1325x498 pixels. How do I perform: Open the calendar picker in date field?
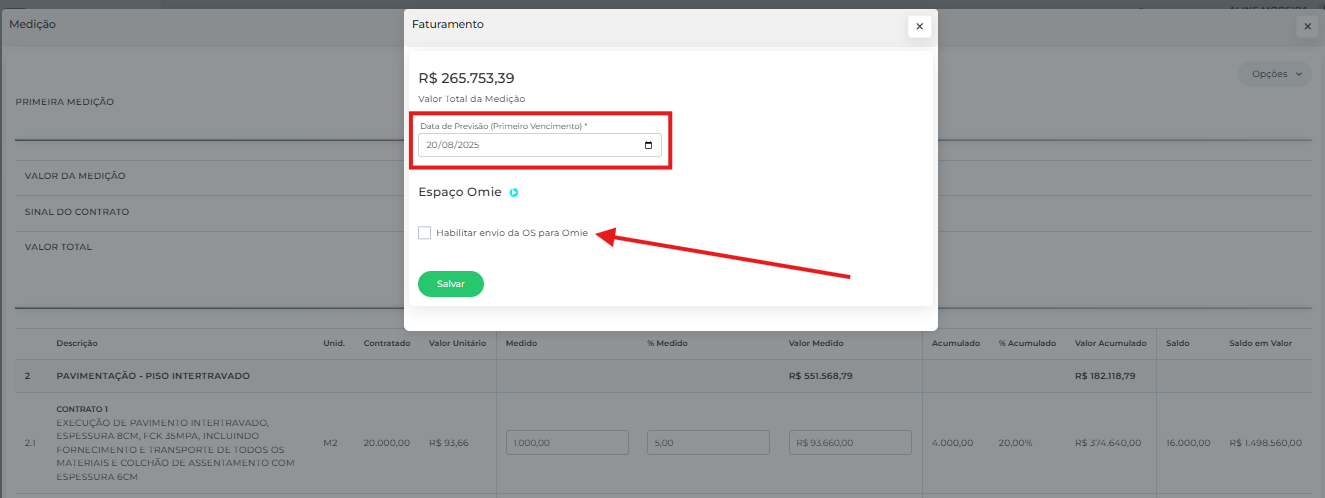(648, 145)
